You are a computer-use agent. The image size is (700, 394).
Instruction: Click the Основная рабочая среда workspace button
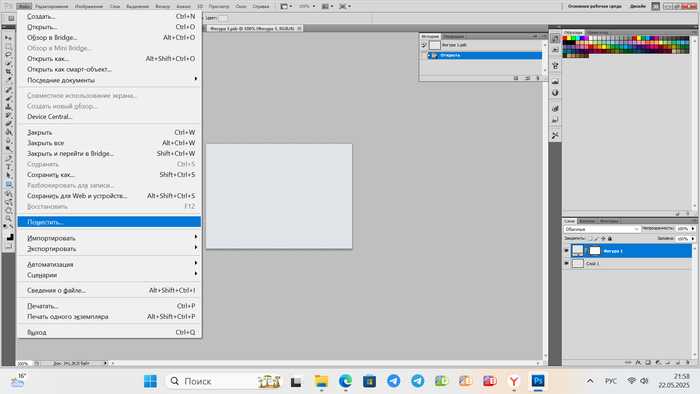point(594,6)
